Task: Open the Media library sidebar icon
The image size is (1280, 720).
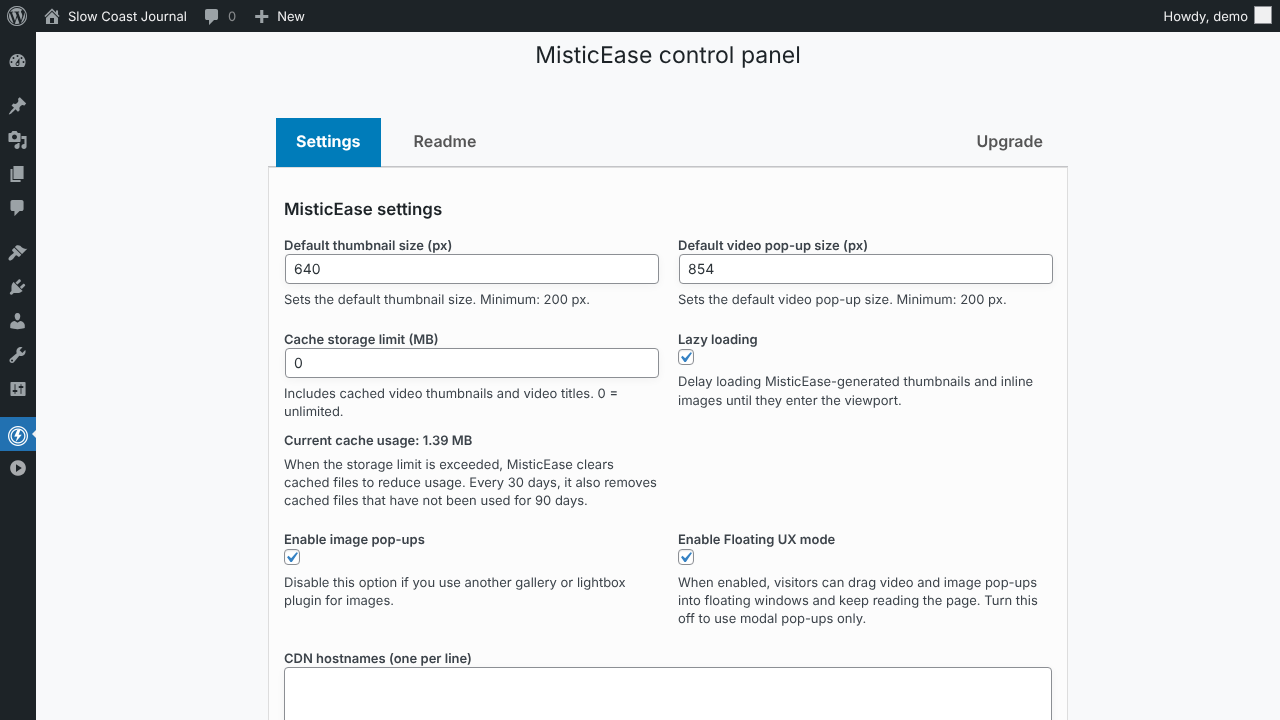Action: point(17,140)
